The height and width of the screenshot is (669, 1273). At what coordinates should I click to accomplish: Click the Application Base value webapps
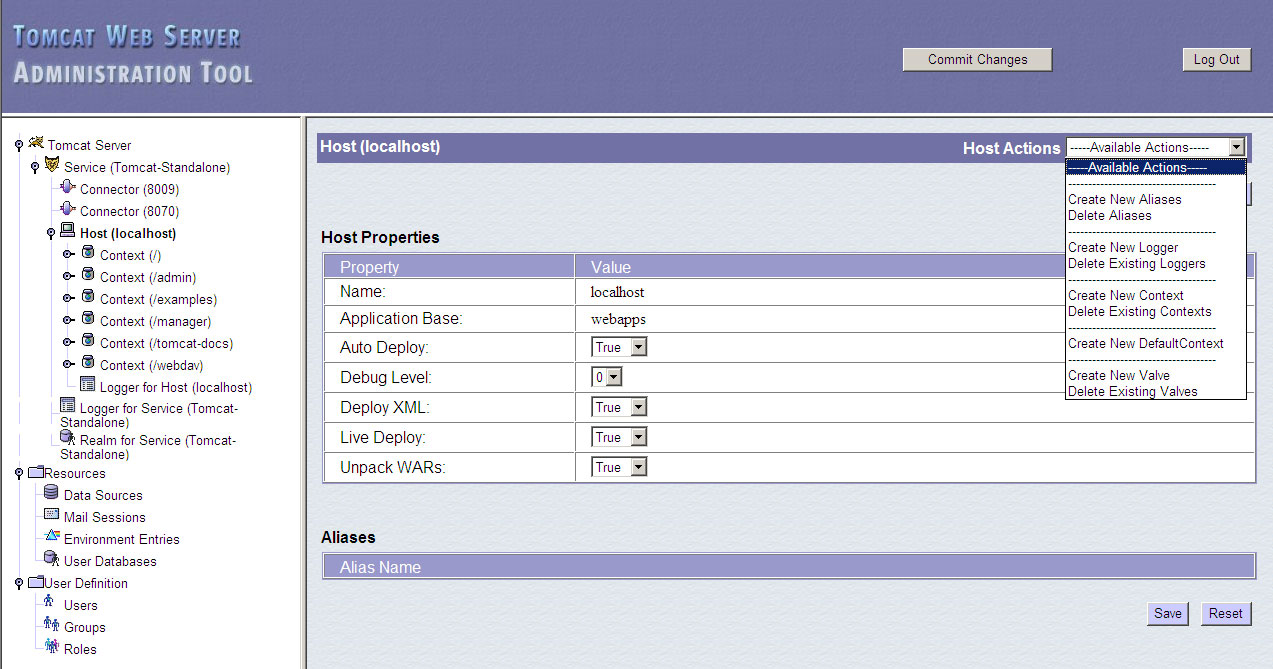tap(618, 319)
